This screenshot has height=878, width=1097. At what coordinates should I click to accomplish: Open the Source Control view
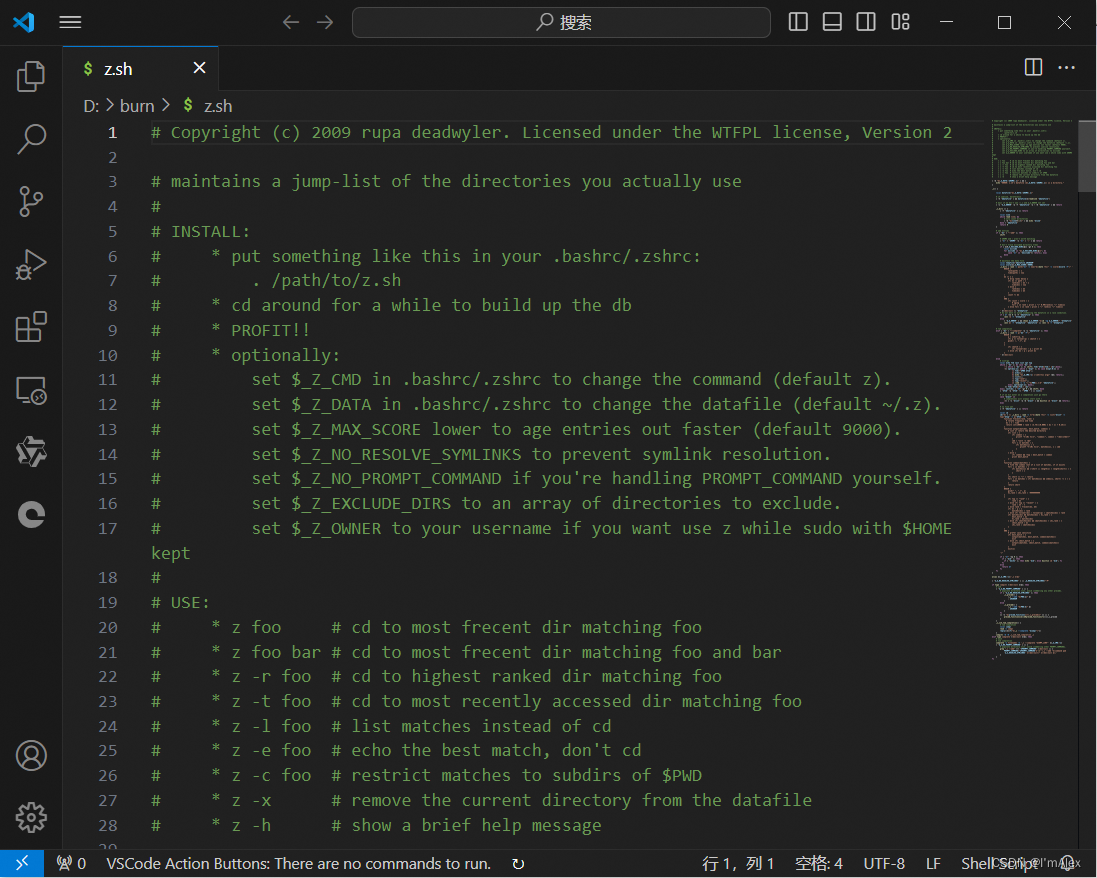click(x=31, y=201)
